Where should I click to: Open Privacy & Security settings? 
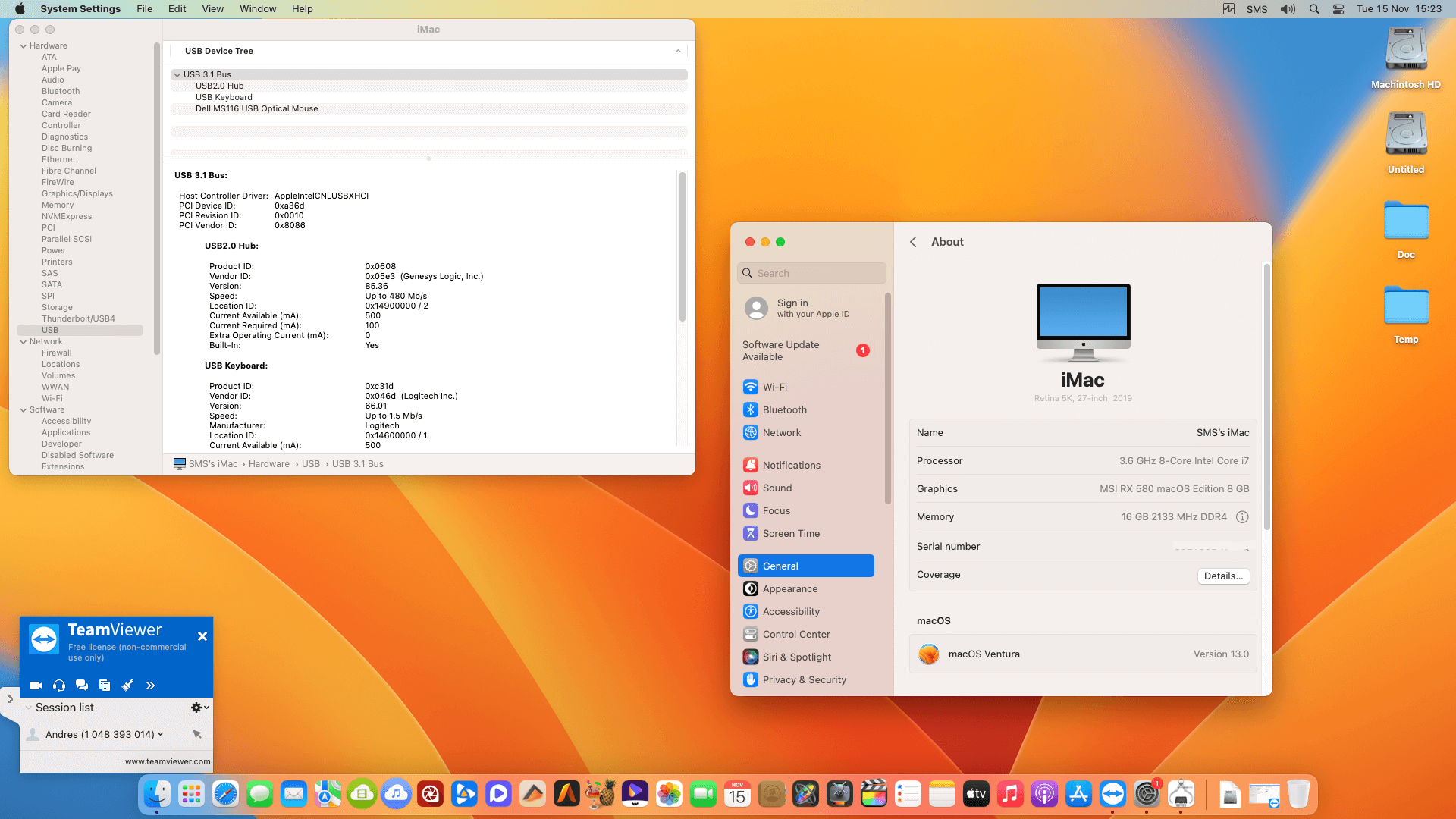coord(805,679)
